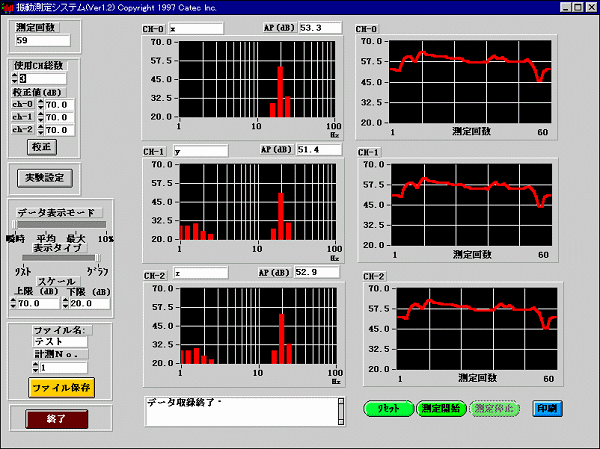Maximize the vibration measurement window
Screen dimensions: 600x449
(578, 7)
